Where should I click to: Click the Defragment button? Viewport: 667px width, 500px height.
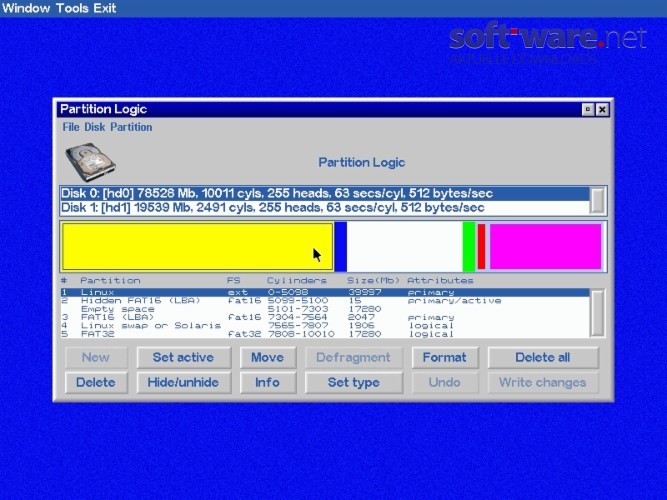coord(353,357)
